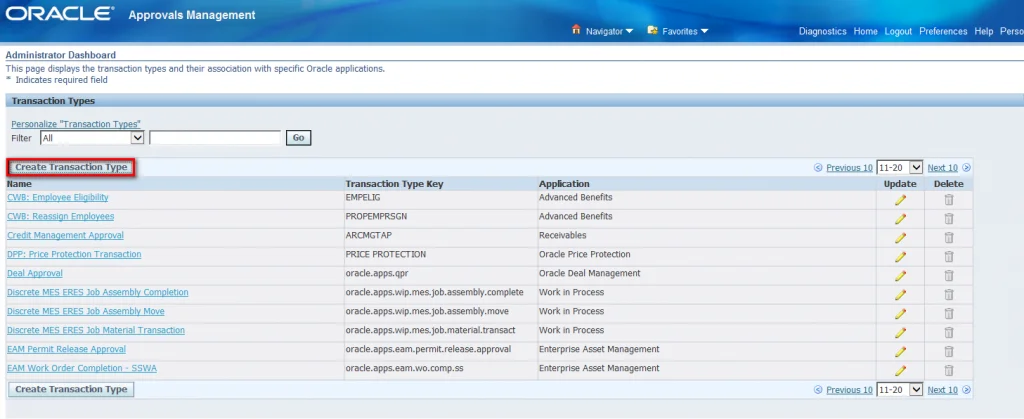The width and height of the screenshot is (1024, 419).
Task: Click the EMPELIG transaction type key cell
Action: [x=362, y=197]
